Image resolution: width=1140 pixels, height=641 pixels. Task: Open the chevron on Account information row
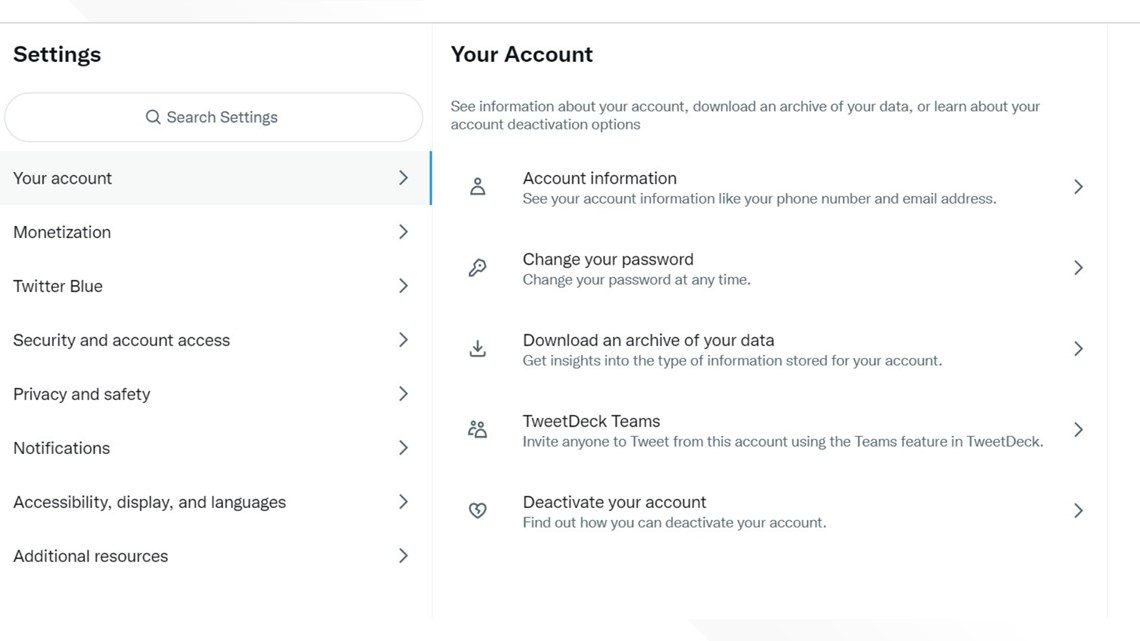pyautogui.click(x=1079, y=187)
